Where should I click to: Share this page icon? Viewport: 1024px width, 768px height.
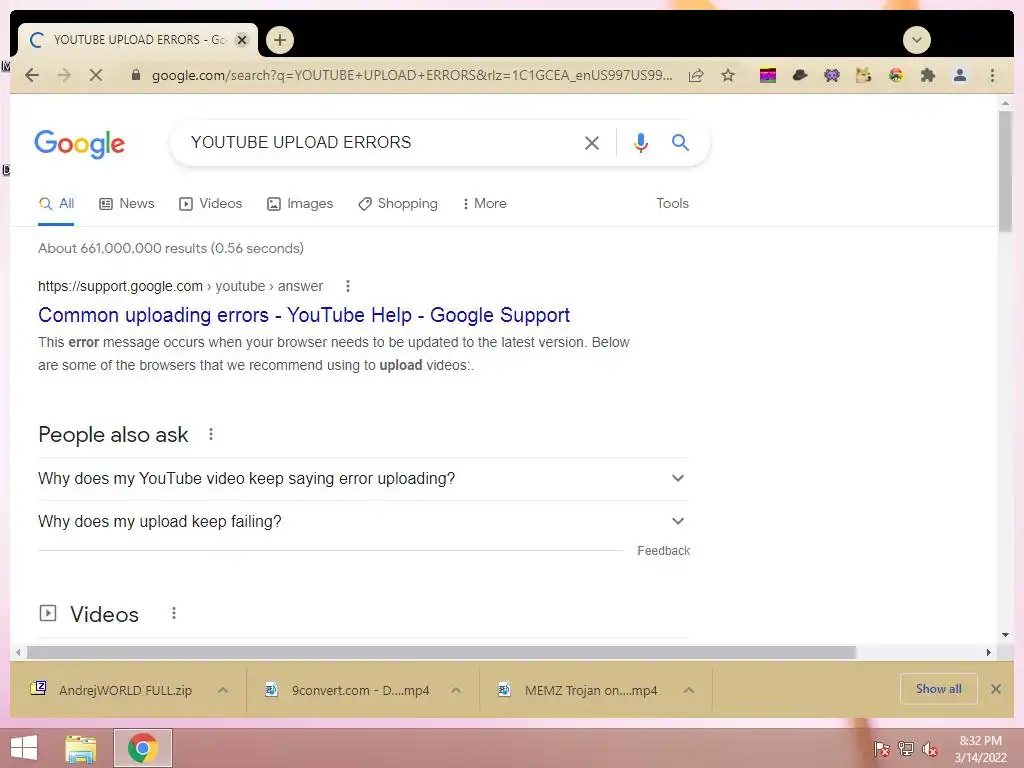[x=696, y=75]
